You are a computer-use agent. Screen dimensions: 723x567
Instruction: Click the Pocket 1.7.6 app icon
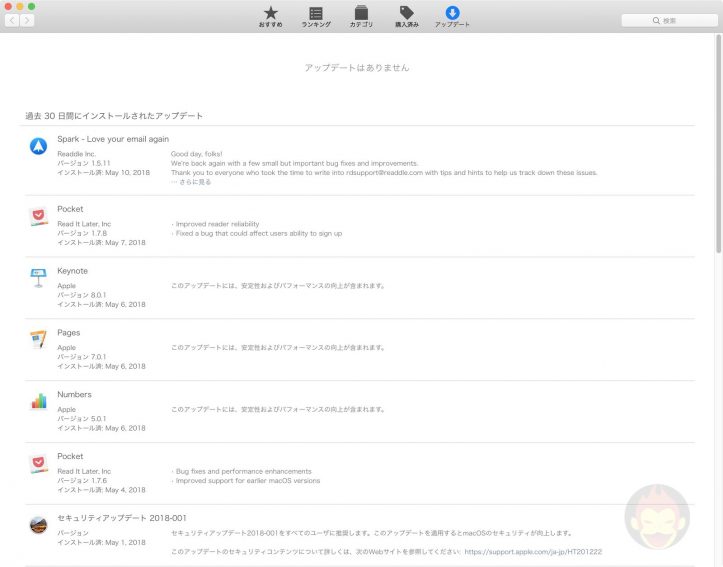(38, 464)
